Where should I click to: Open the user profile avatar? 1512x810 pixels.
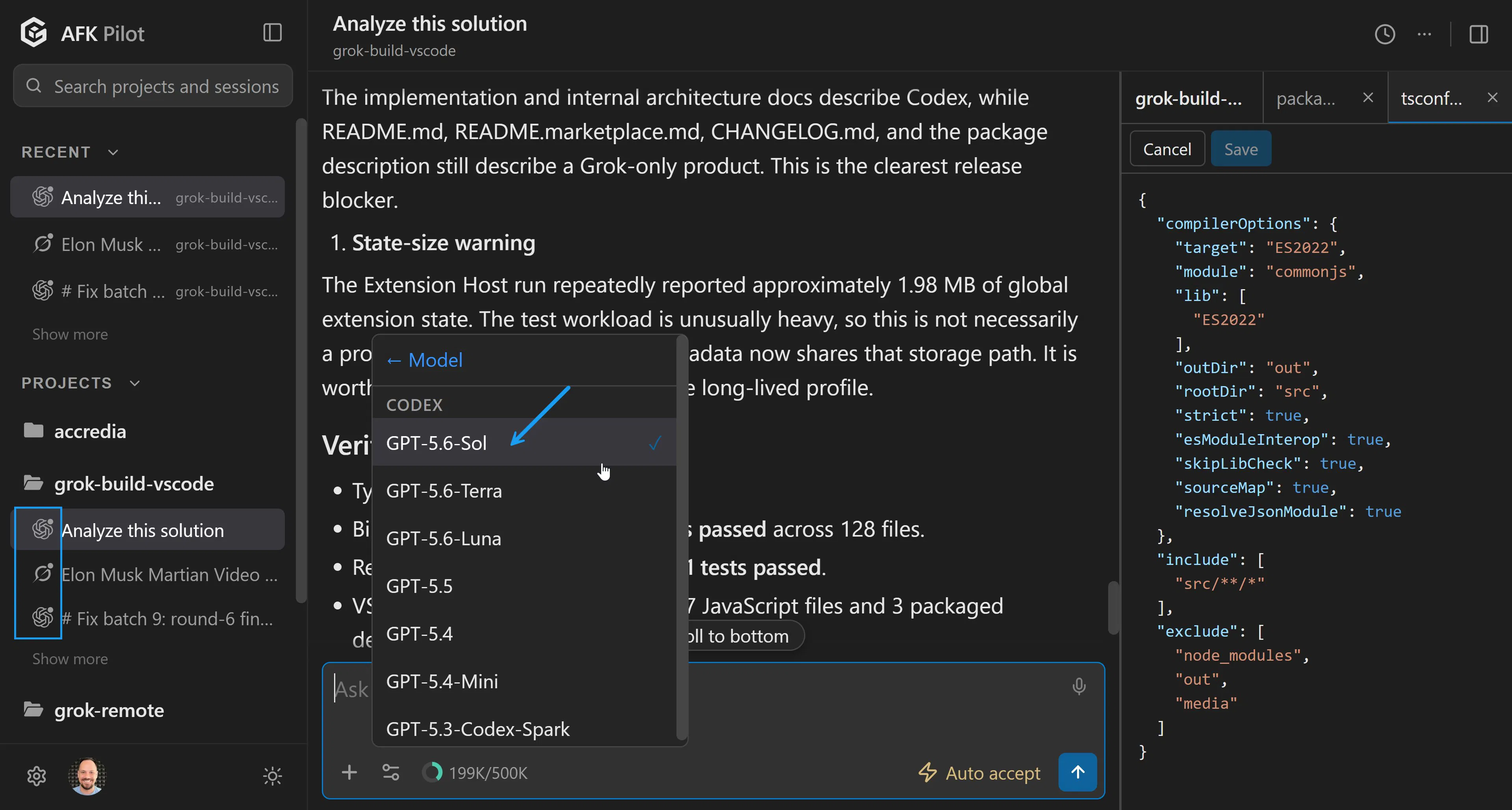coord(87,776)
